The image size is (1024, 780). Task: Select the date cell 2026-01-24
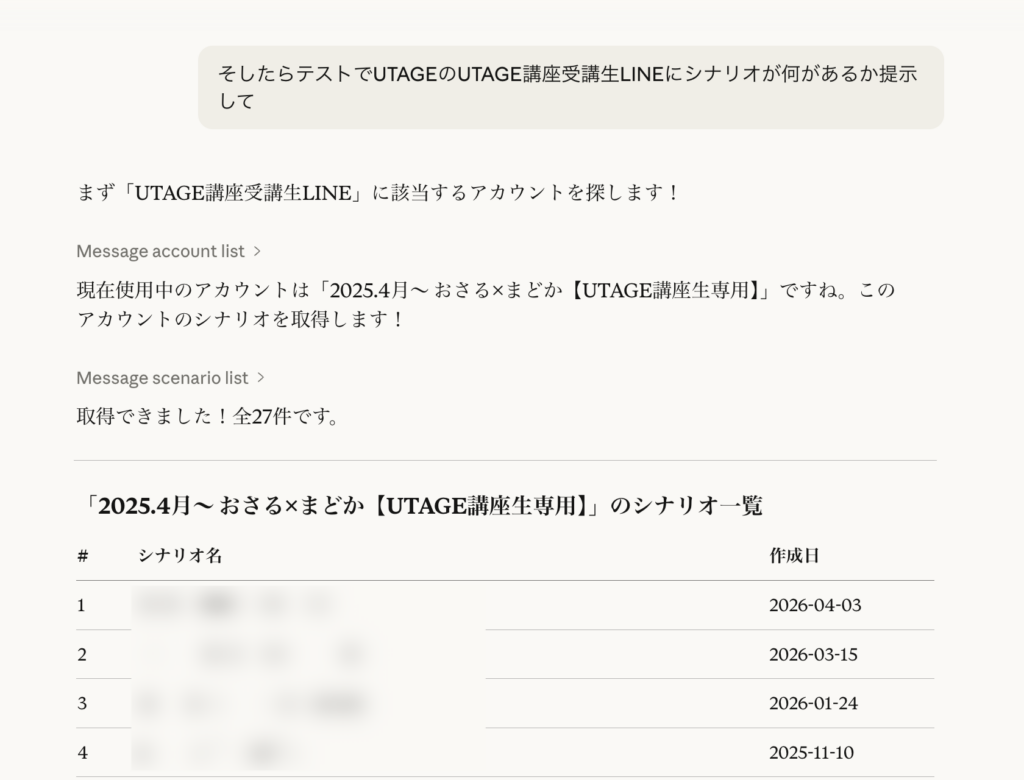(x=813, y=703)
